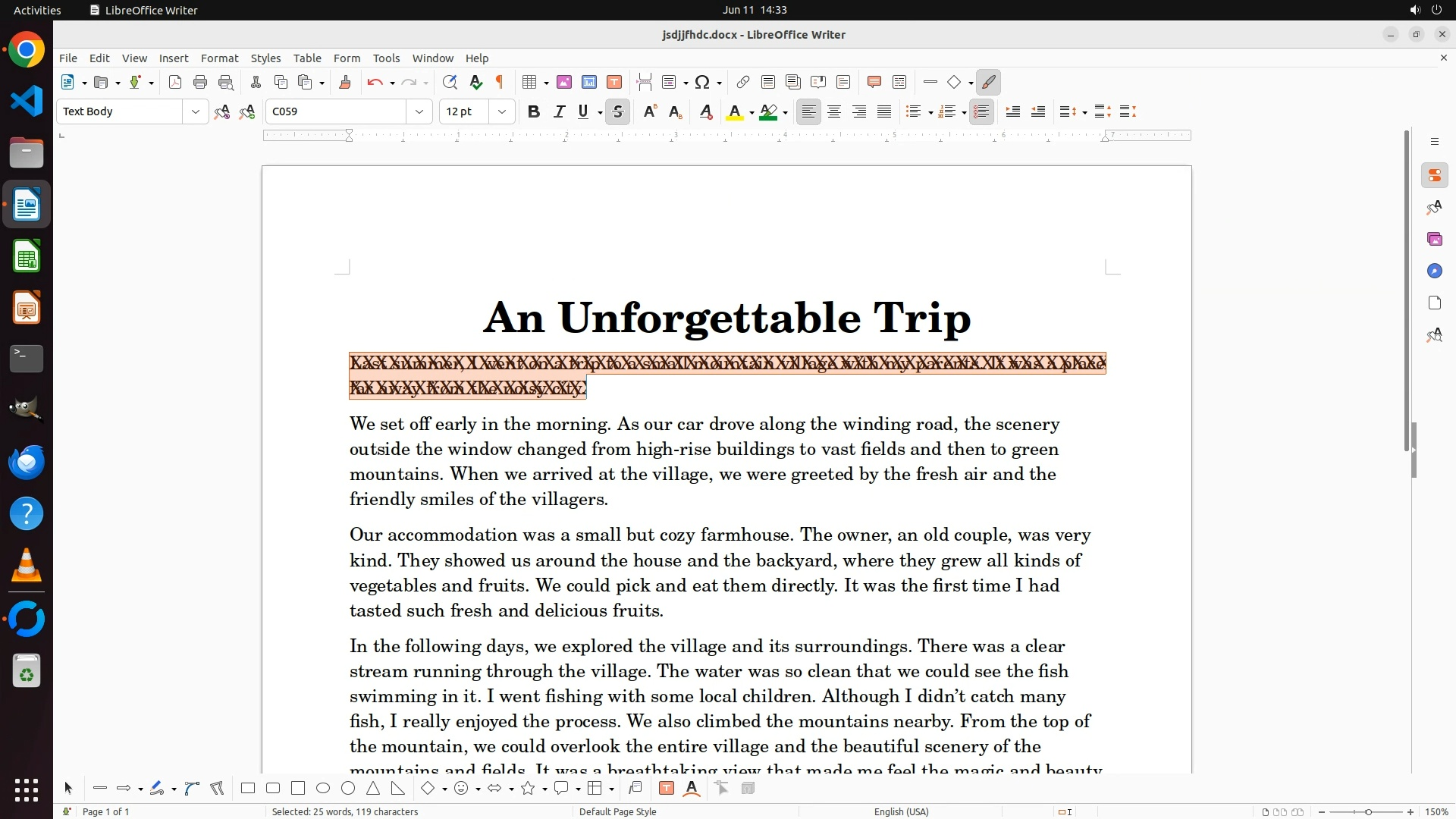Open the Format menu
This screenshot has width=1456, height=819.
point(219,58)
